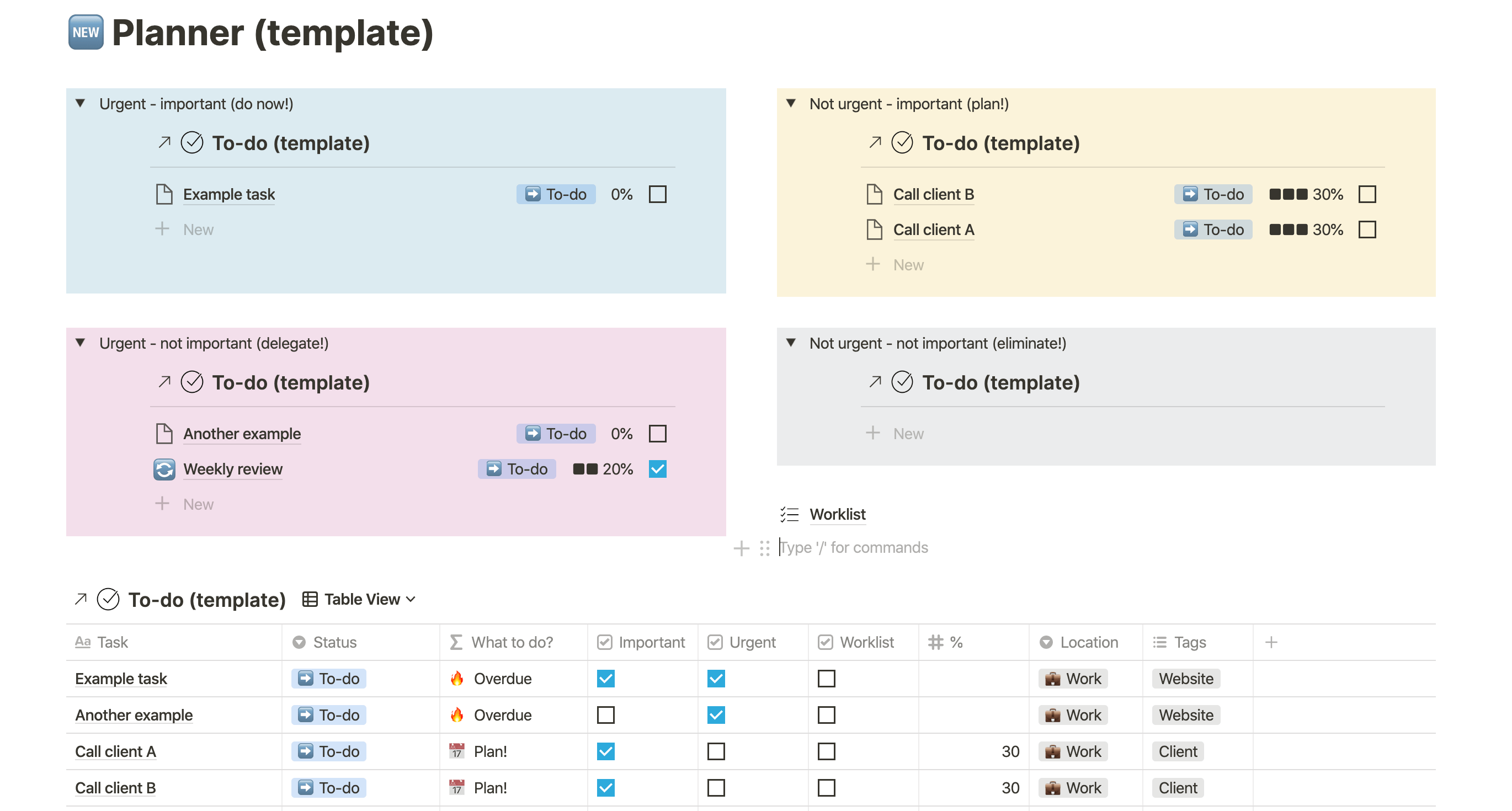Open the To-do status menu for Call client A
The height and width of the screenshot is (811, 1512).
click(1213, 230)
